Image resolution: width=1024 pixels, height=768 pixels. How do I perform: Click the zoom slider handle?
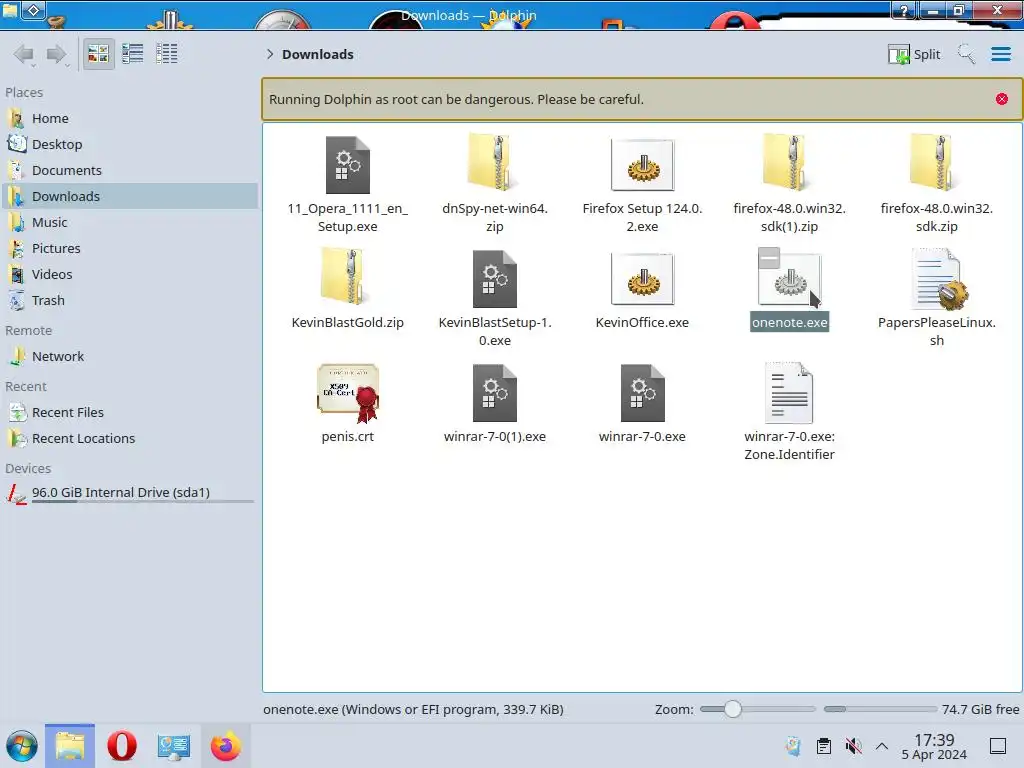pyautogui.click(x=733, y=709)
